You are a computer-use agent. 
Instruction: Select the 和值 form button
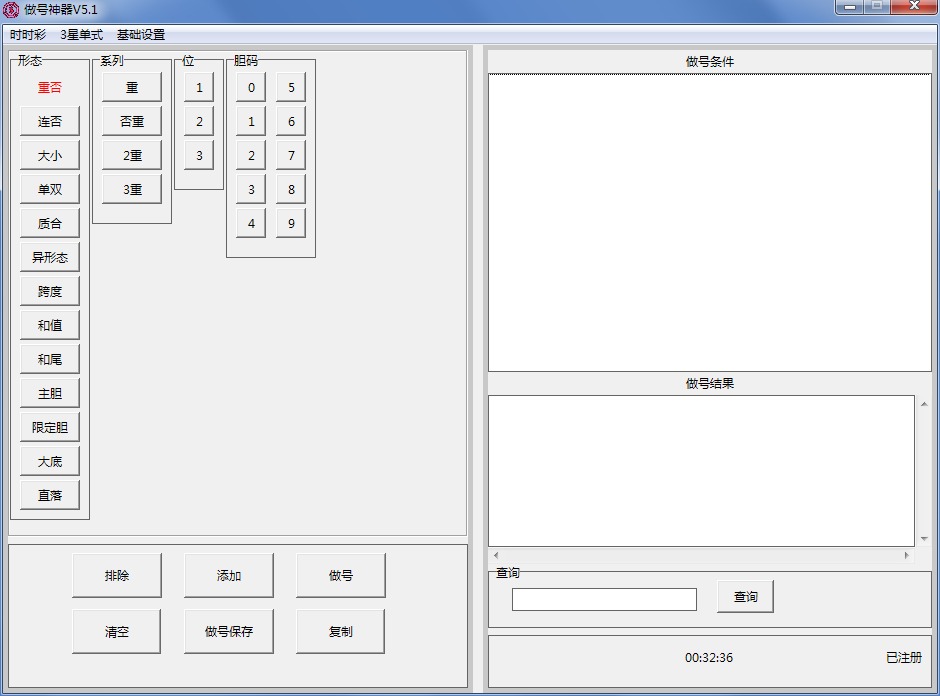(x=50, y=326)
